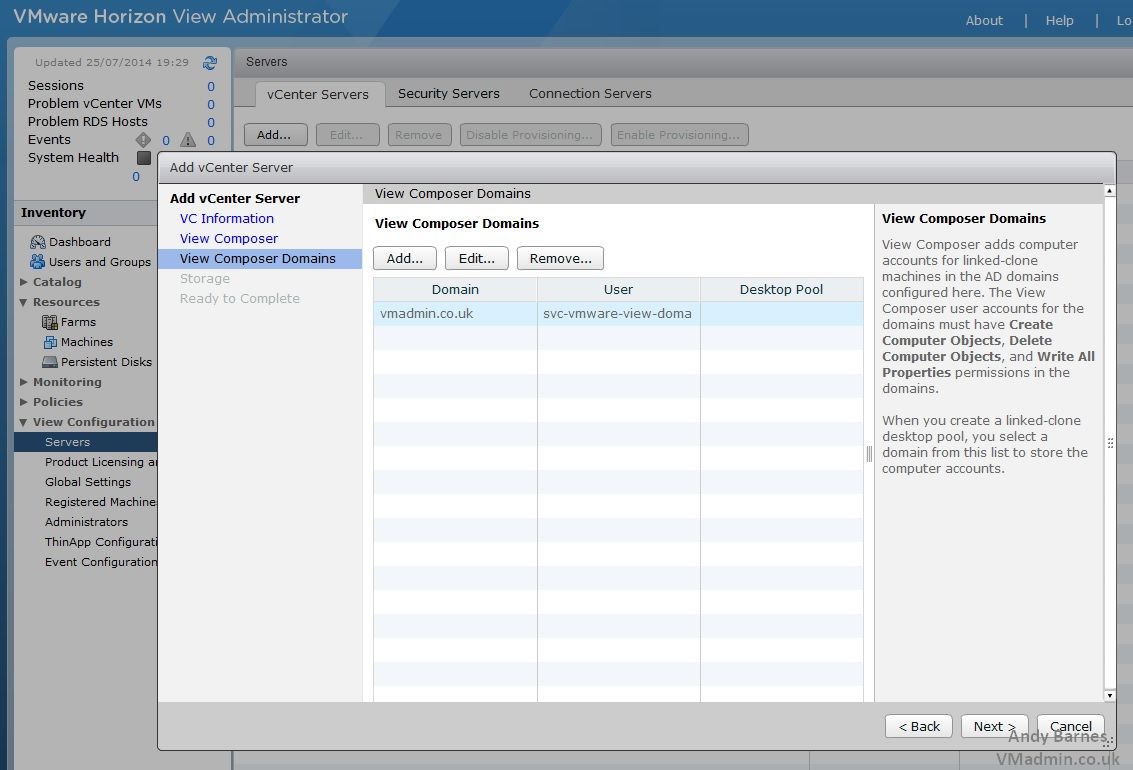This screenshot has height=770, width=1133.
Task: Open ThinApp Configuration tree item
Action: pyautogui.click(x=100, y=542)
